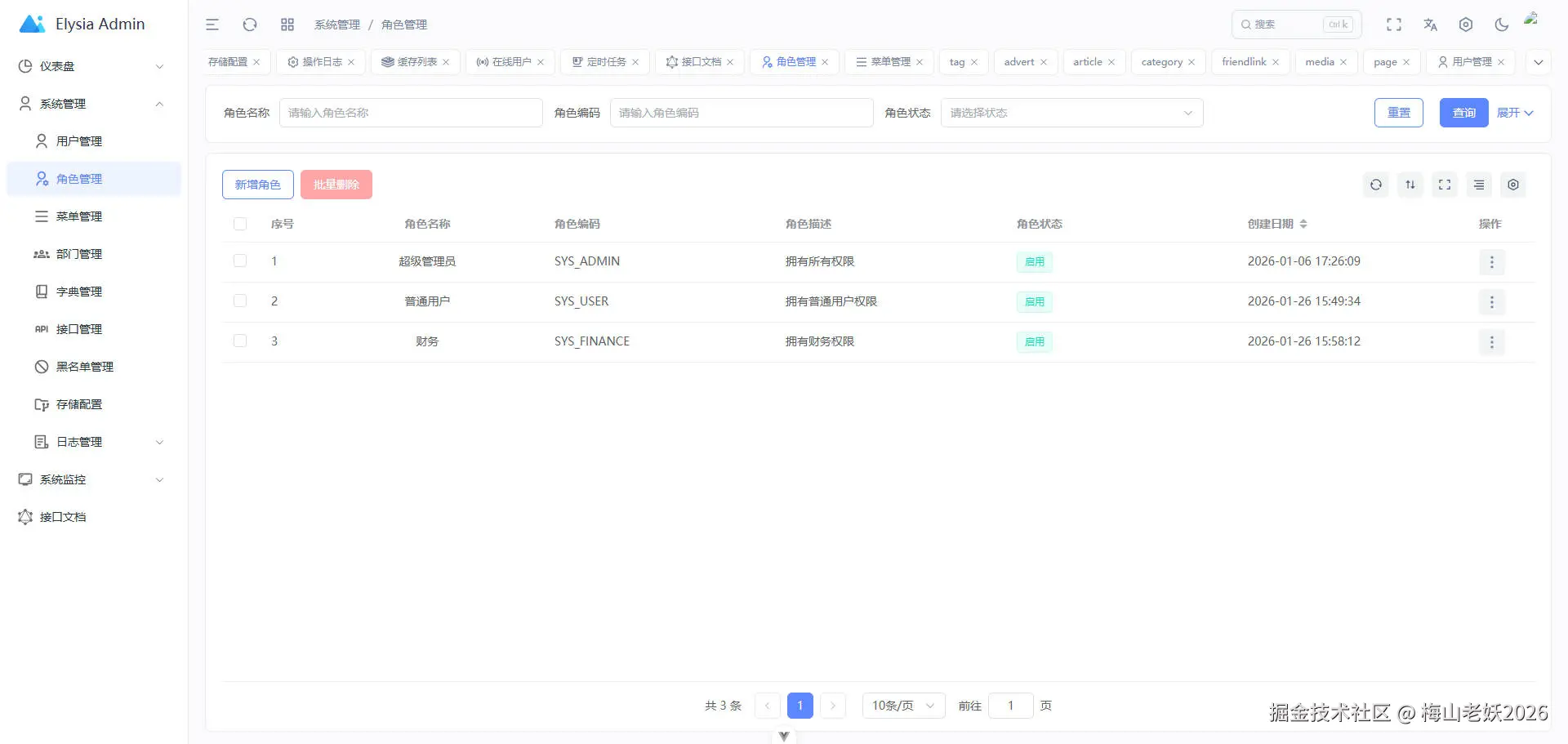1568x744 pixels.
Task: Click previous page arrow in pagination
Action: click(768, 706)
